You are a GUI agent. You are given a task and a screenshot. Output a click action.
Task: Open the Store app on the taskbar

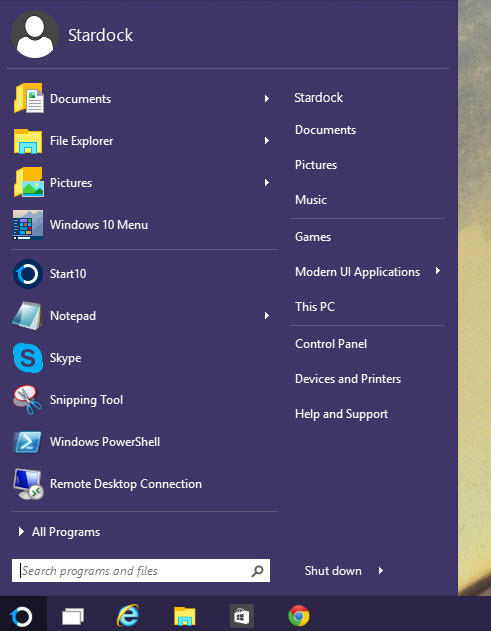pyautogui.click(x=241, y=616)
